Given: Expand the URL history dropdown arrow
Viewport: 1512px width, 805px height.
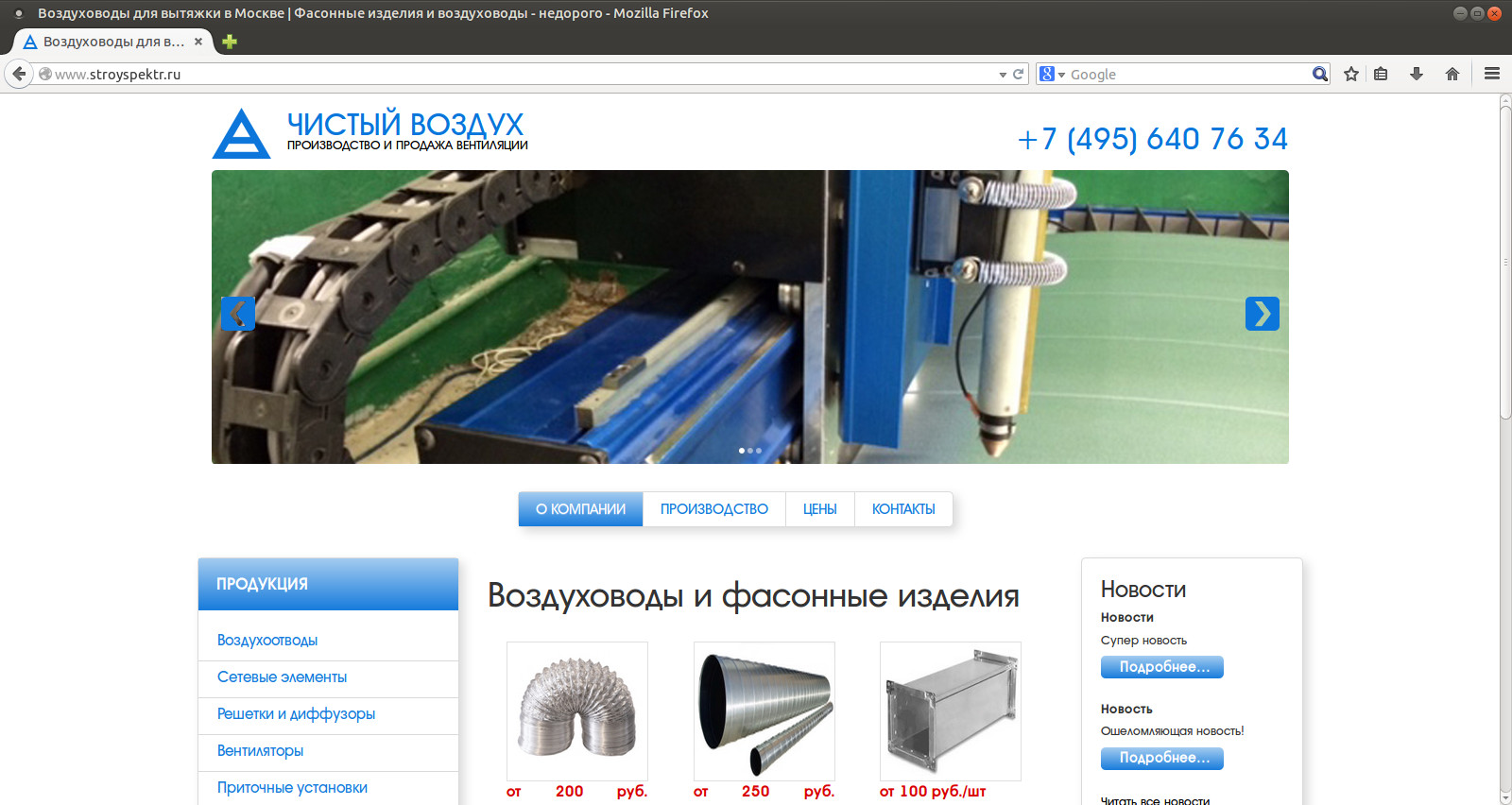Looking at the screenshot, I should point(1003,75).
